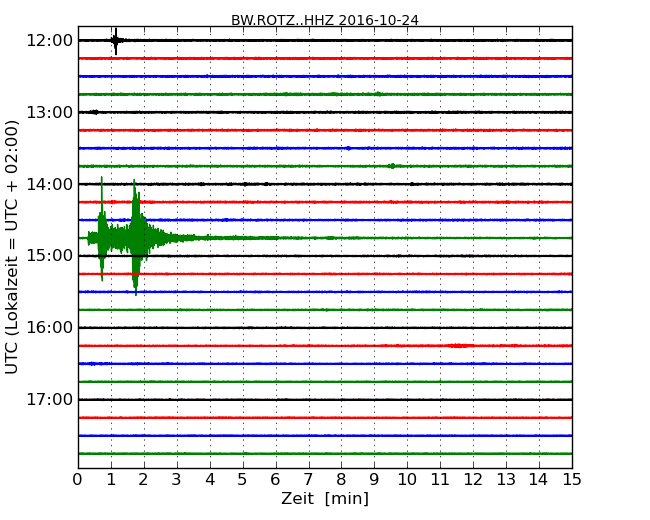Click the x-axis tick label 11
This screenshot has height=520, width=650.
[440, 480]
